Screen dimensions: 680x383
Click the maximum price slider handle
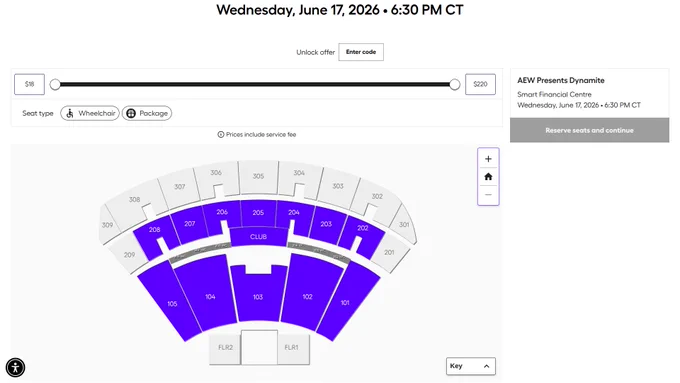coord(454,85)
